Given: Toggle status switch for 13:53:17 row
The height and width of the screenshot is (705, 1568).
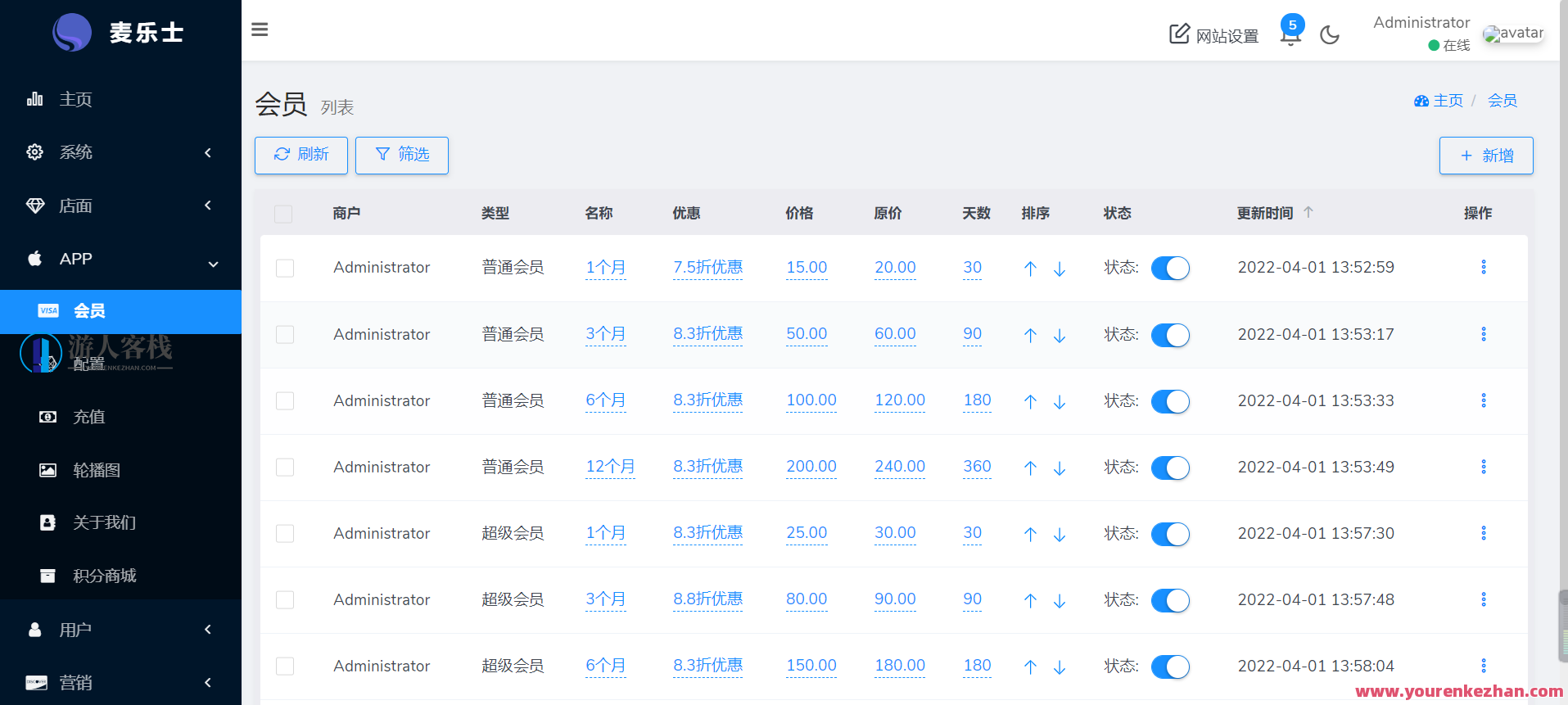Looking at the screenshot, I should tap(1170, 335).
